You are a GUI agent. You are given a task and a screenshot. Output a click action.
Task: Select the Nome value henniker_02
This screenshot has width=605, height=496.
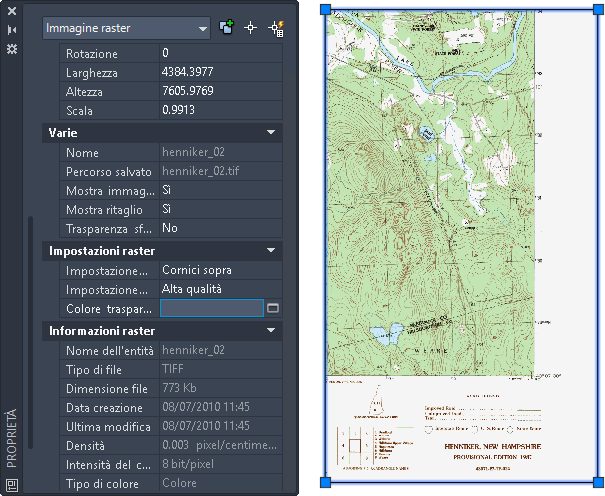tap(221, 152)
